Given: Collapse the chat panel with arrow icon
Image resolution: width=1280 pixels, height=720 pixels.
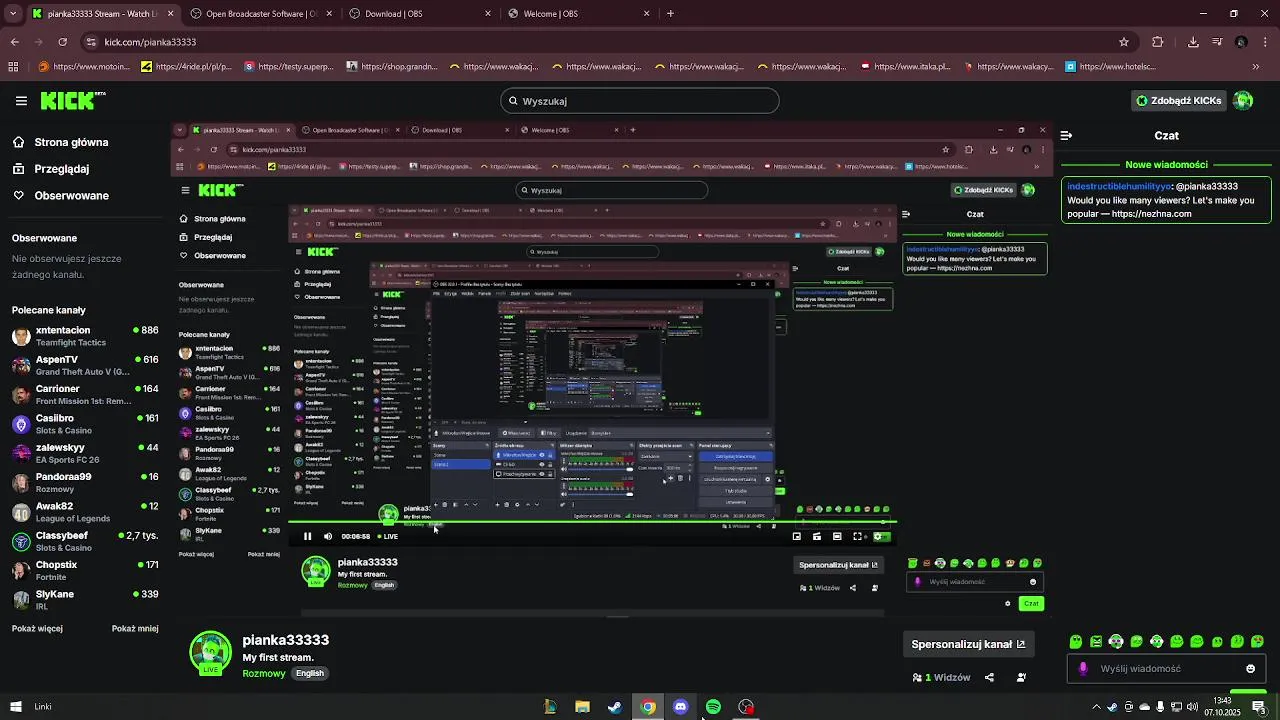Looking at the screenshot, I should [1066, 135].
